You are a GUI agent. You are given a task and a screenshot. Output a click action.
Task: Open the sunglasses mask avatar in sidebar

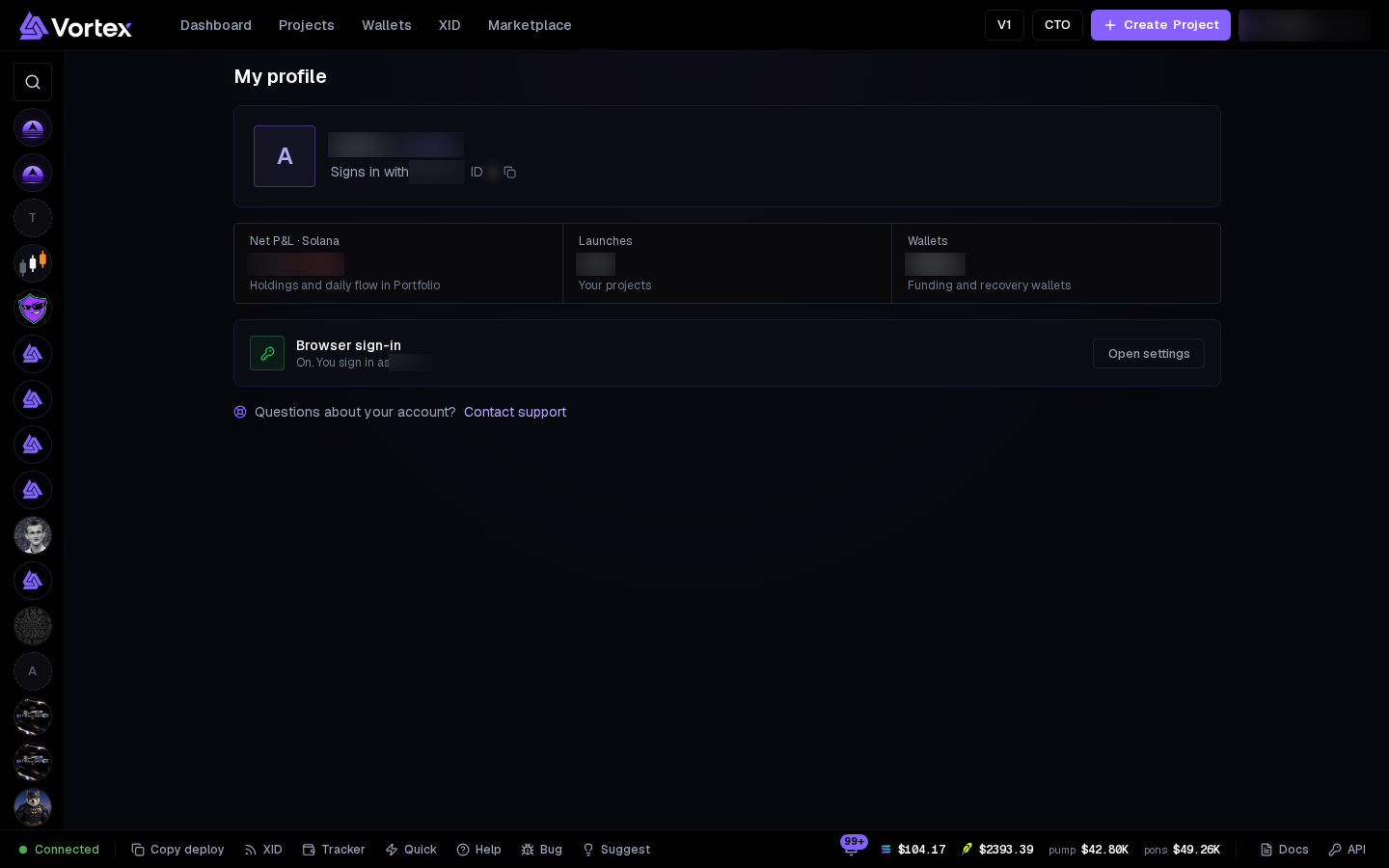(33, 309)
